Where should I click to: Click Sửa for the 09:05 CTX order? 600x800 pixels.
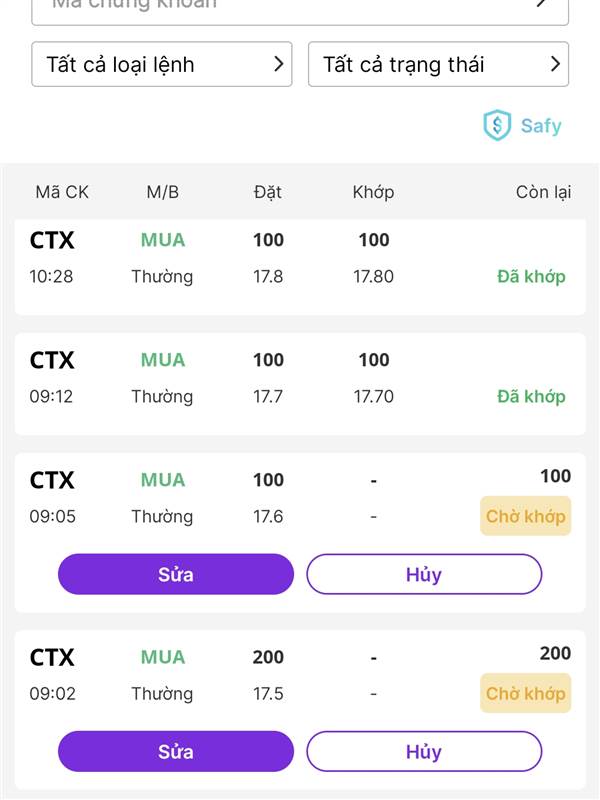[x=176, y=574]
